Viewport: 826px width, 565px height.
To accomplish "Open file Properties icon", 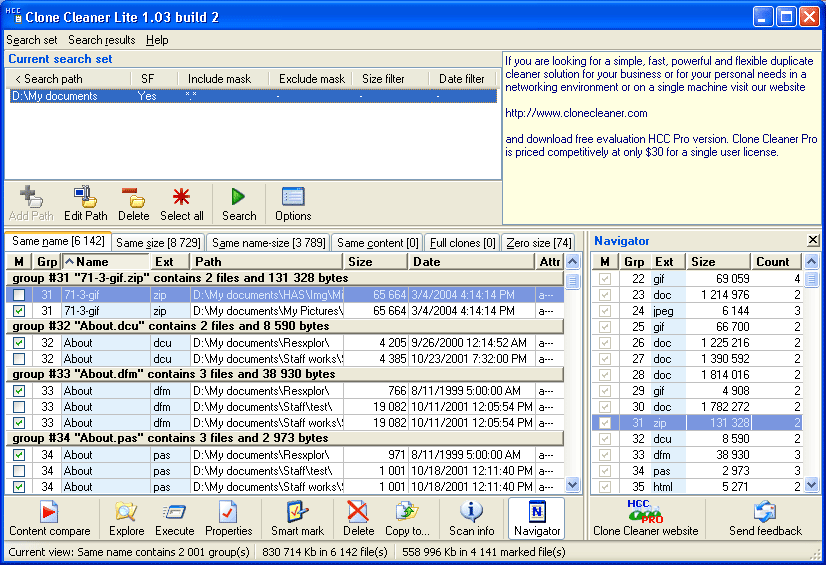I will [229, 519].
